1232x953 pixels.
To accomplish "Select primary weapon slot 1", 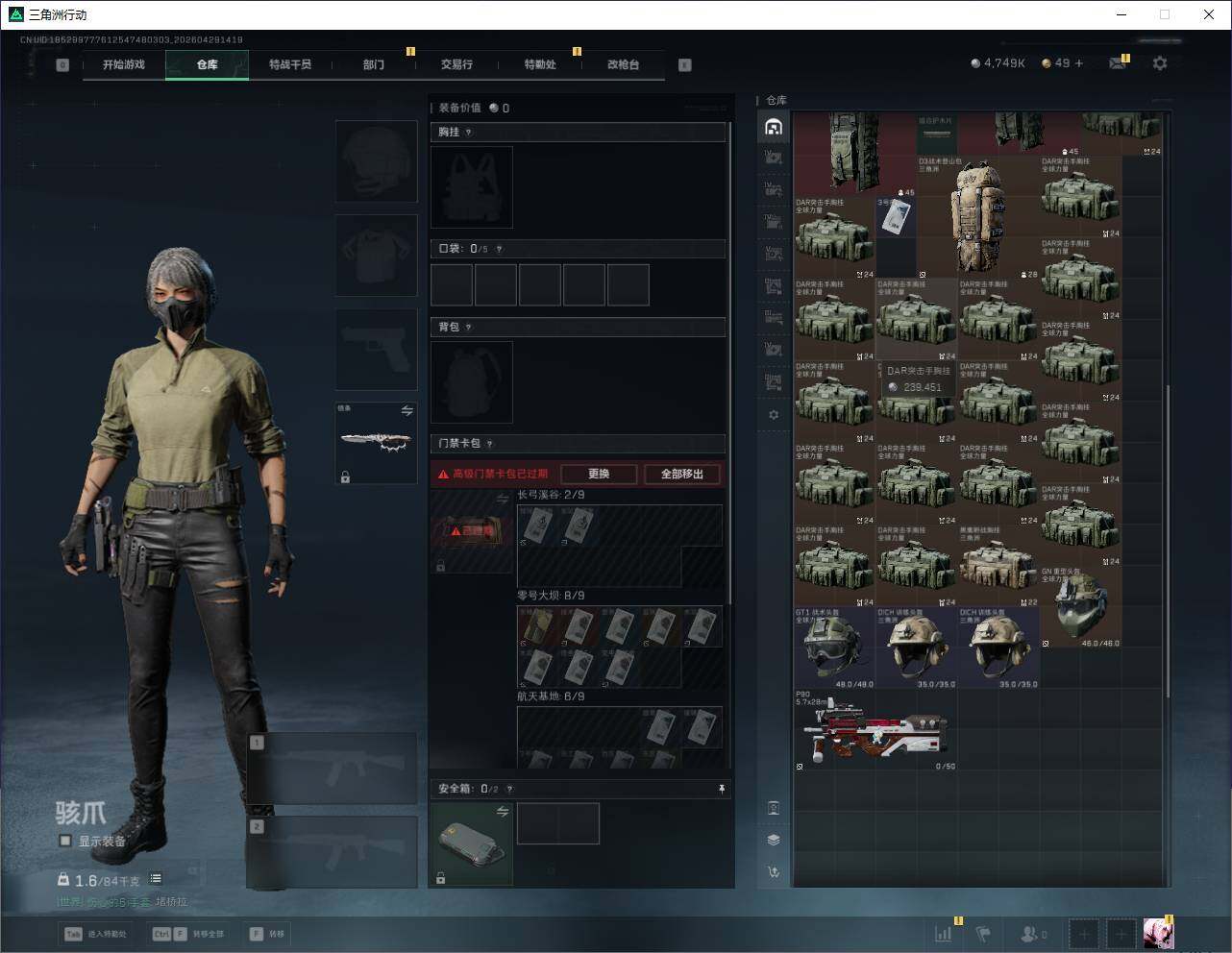I will click(x=333, y=768).
